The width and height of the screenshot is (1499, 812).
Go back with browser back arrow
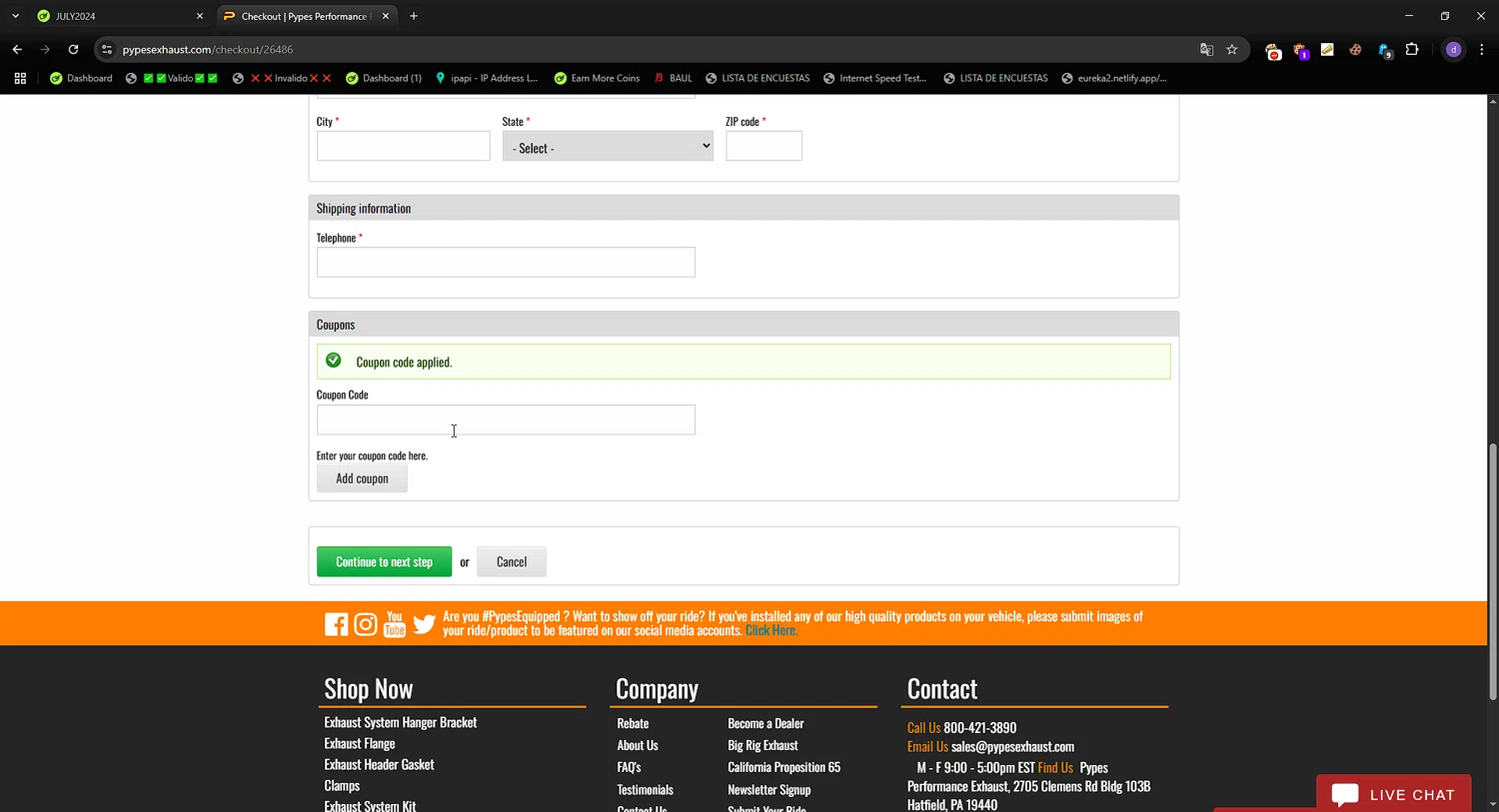[x=17, y=49]
